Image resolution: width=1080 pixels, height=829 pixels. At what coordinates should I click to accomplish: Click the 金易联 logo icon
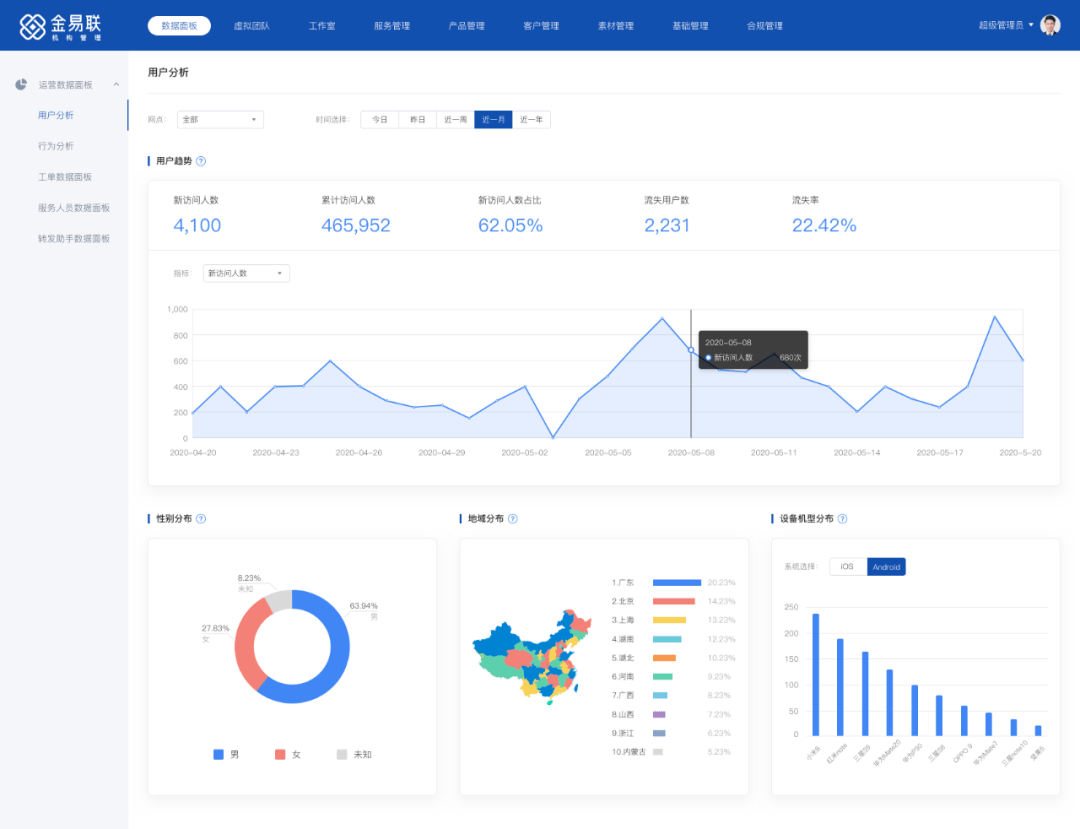pyautogui.click(x=33, y=26)
